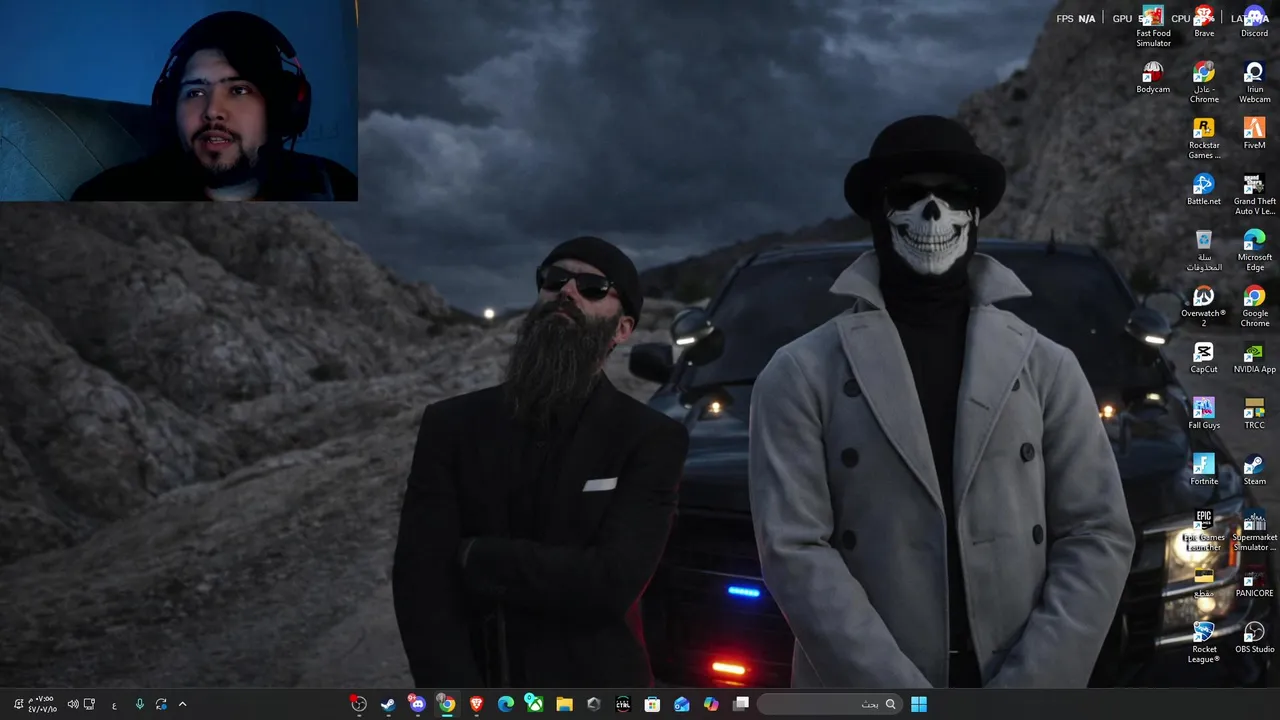Open the taskbar clock and date
Viewport: 1280px width, 720px height.
[x=41, y=704]
